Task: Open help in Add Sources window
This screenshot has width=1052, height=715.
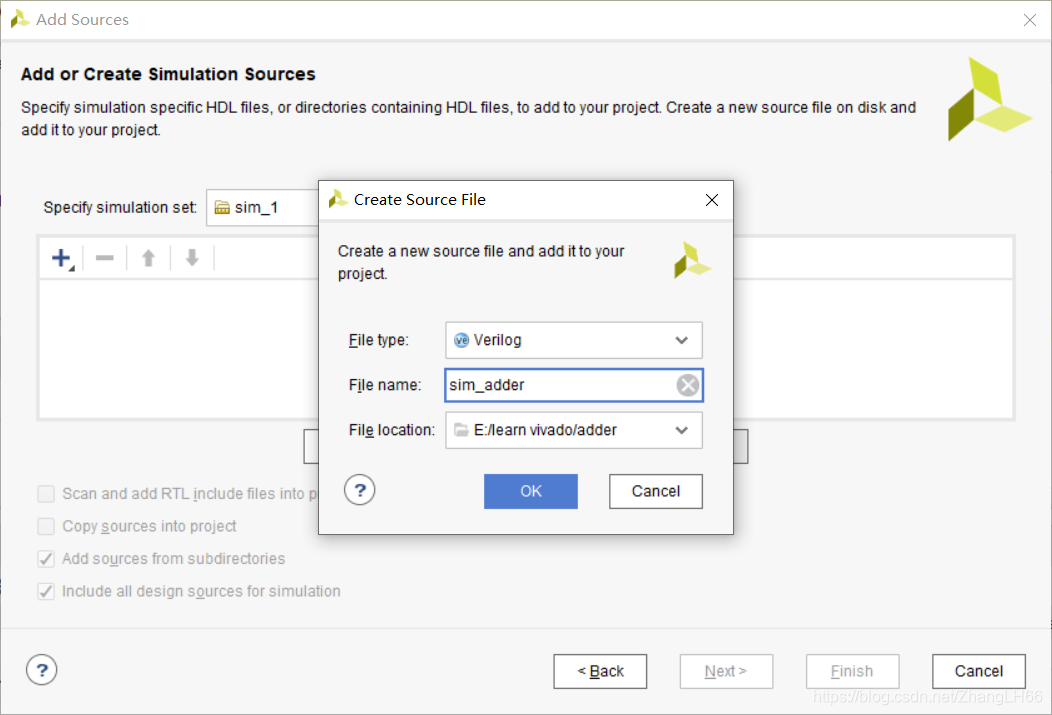Action: pyautogui.click(x=42, y=670)
